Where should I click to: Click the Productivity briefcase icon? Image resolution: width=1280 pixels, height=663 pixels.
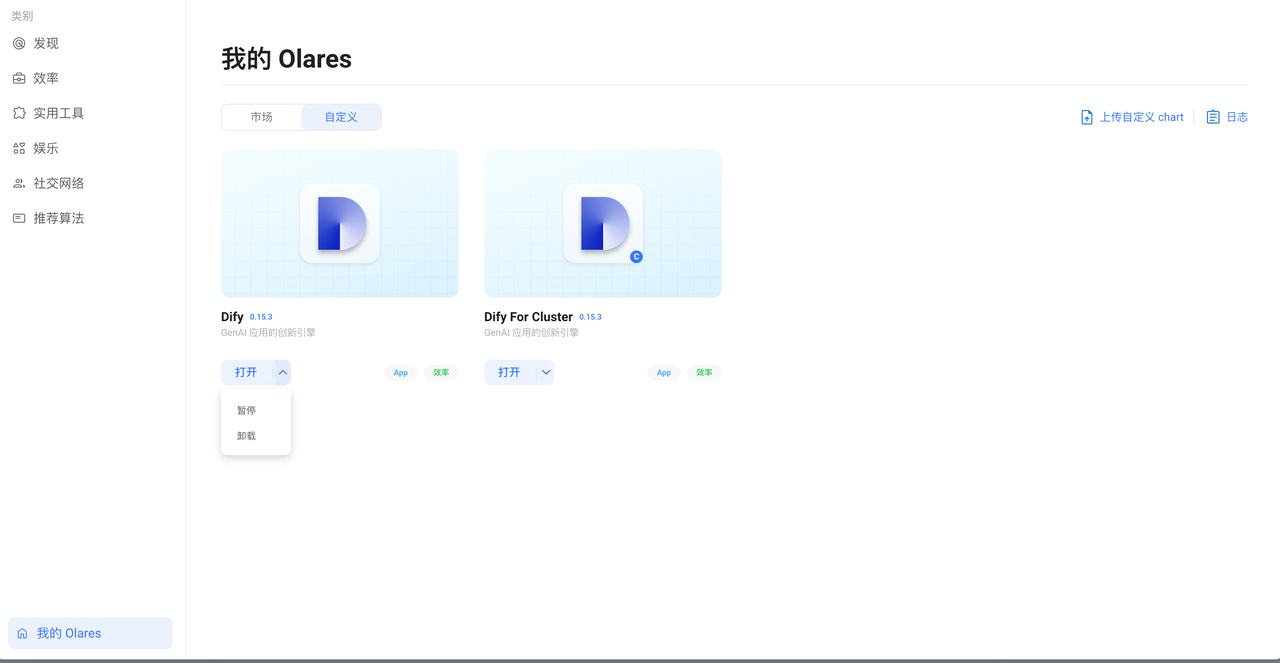[x=19, y=78]
